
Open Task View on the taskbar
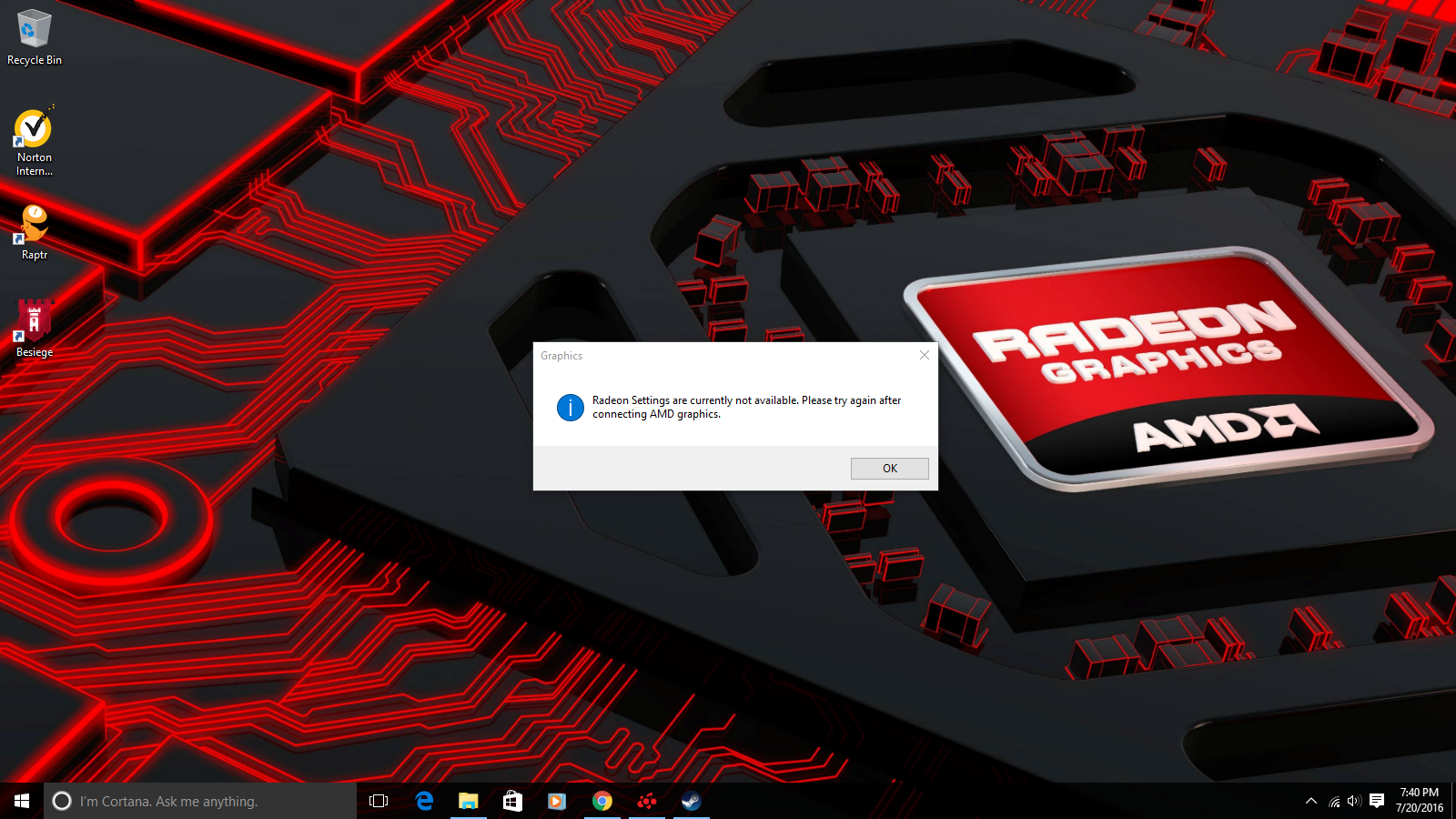point(379,801)
